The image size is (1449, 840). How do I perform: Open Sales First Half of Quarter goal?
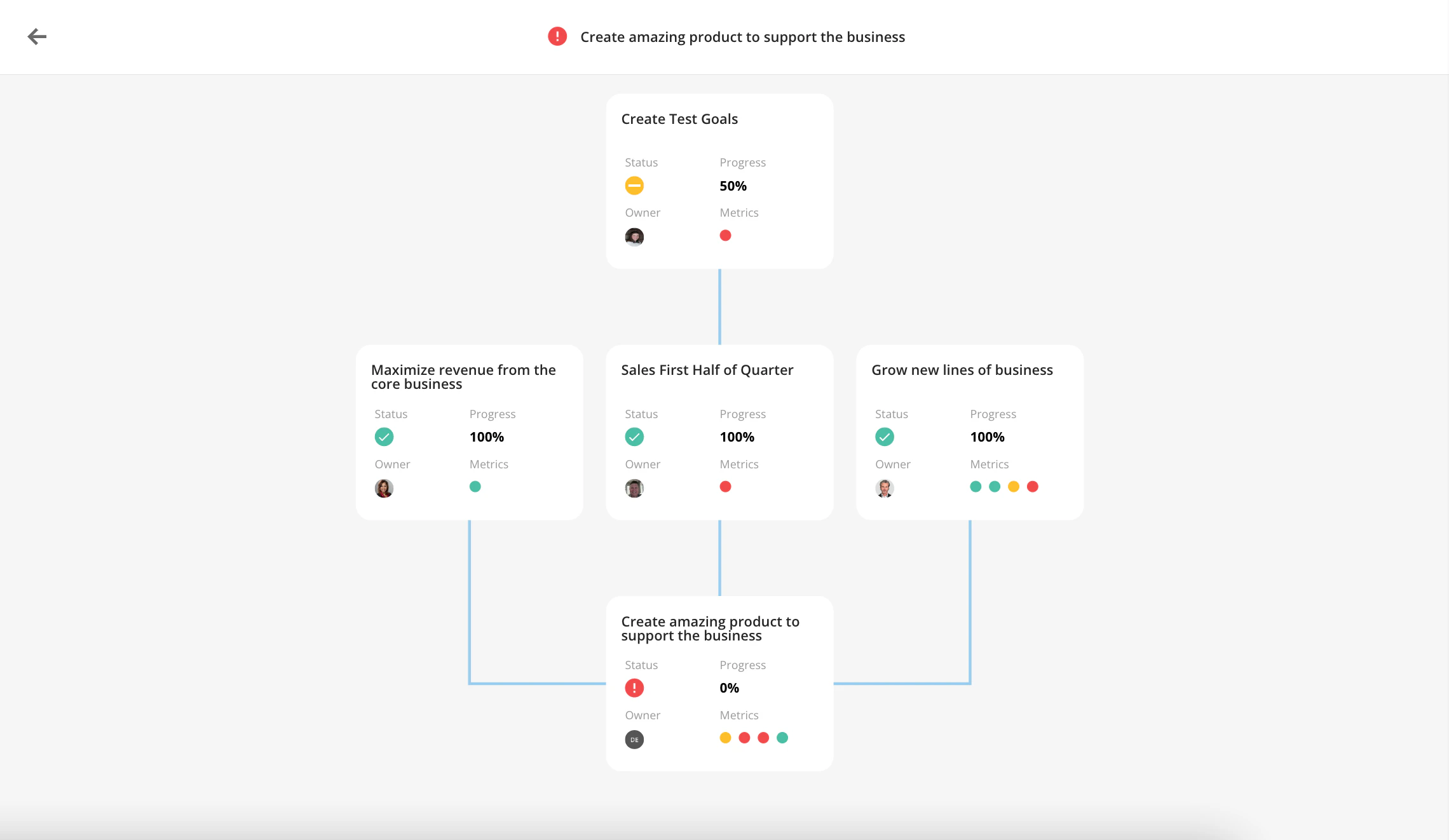[x=707, y=370]
